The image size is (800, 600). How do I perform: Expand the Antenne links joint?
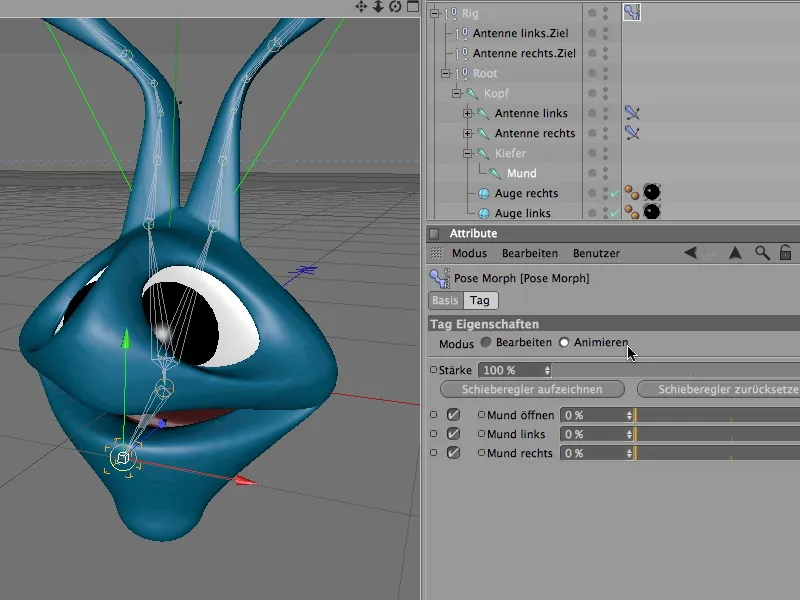(x=467, y=113)
